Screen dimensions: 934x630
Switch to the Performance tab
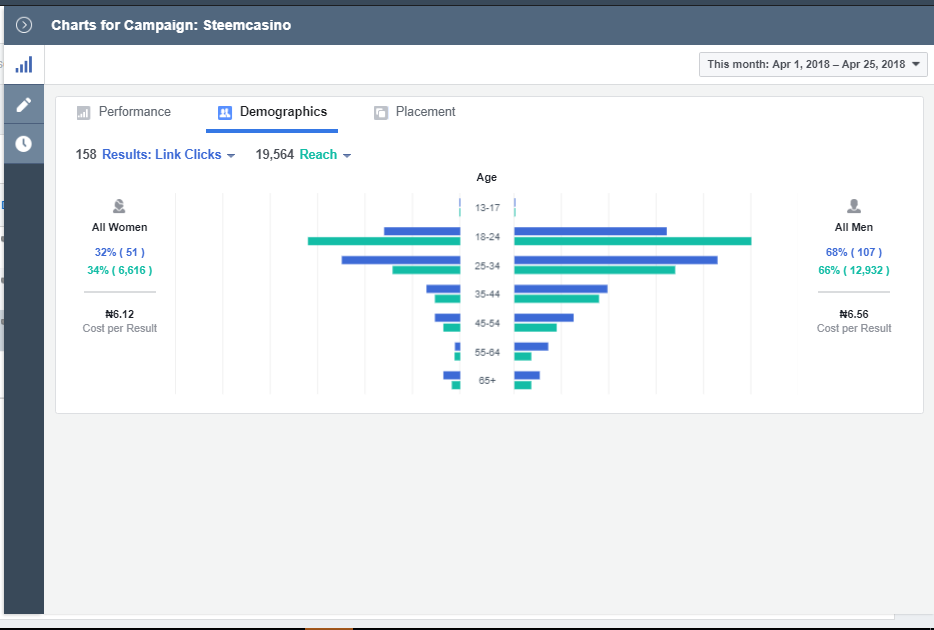point(134,112)
